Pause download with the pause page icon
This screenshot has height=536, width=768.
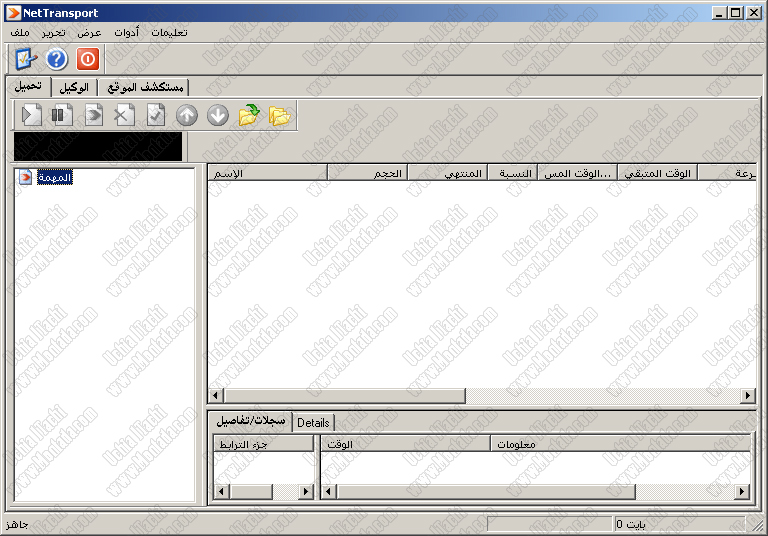62,115
